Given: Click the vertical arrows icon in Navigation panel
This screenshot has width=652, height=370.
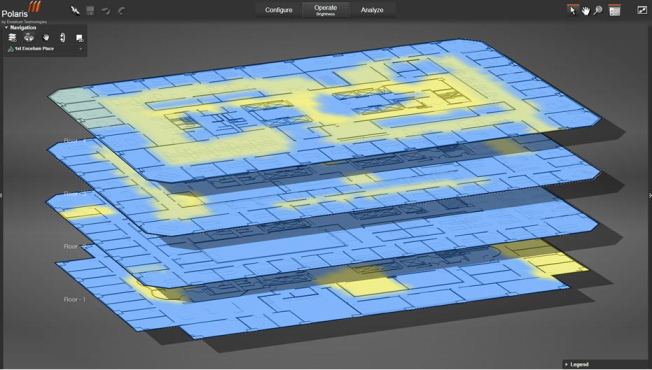Looking at the screenshot, I should tap(62, 38).
